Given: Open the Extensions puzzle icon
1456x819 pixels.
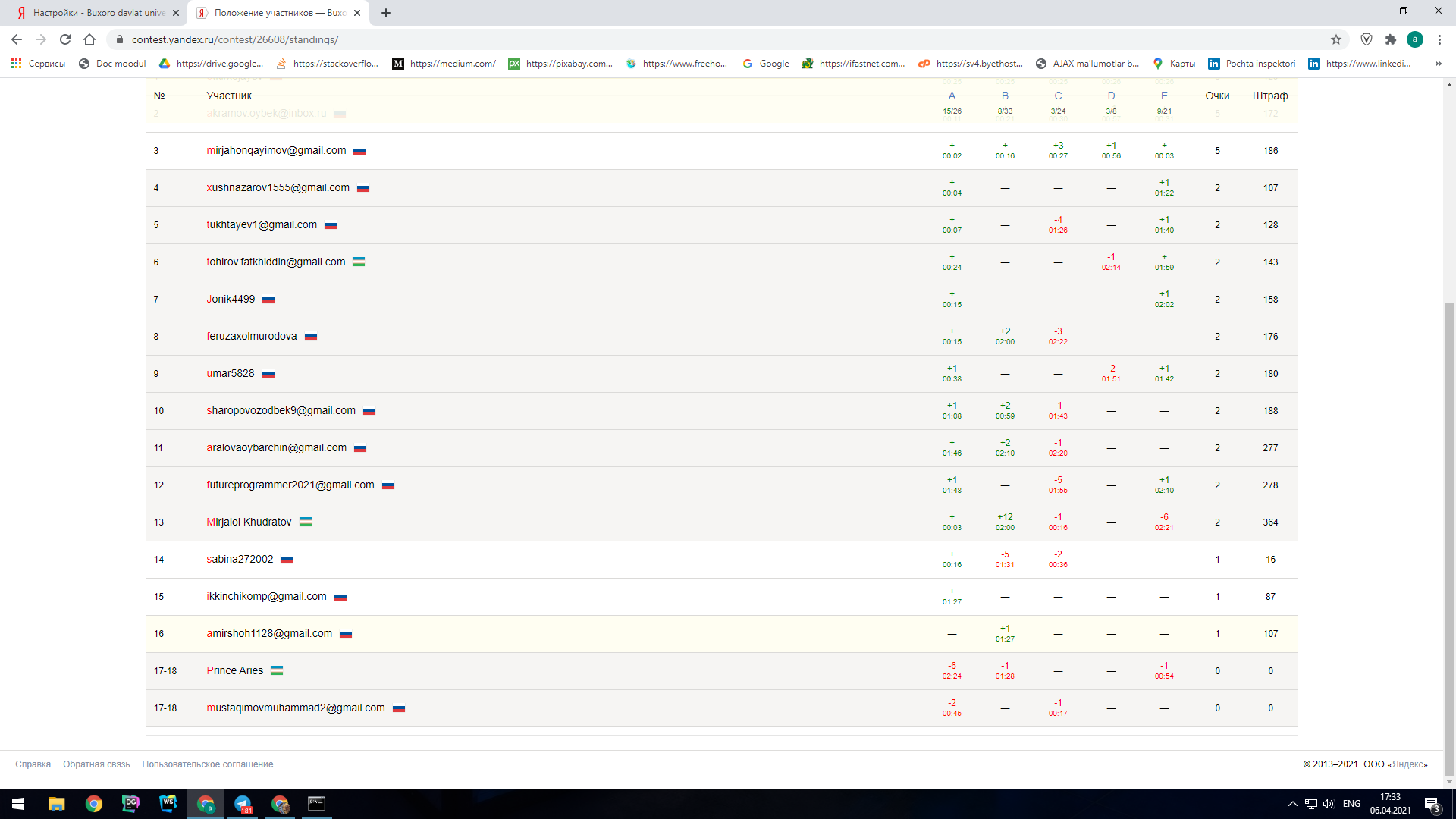Looking at the screenshot, I should tap(1391, 39).
